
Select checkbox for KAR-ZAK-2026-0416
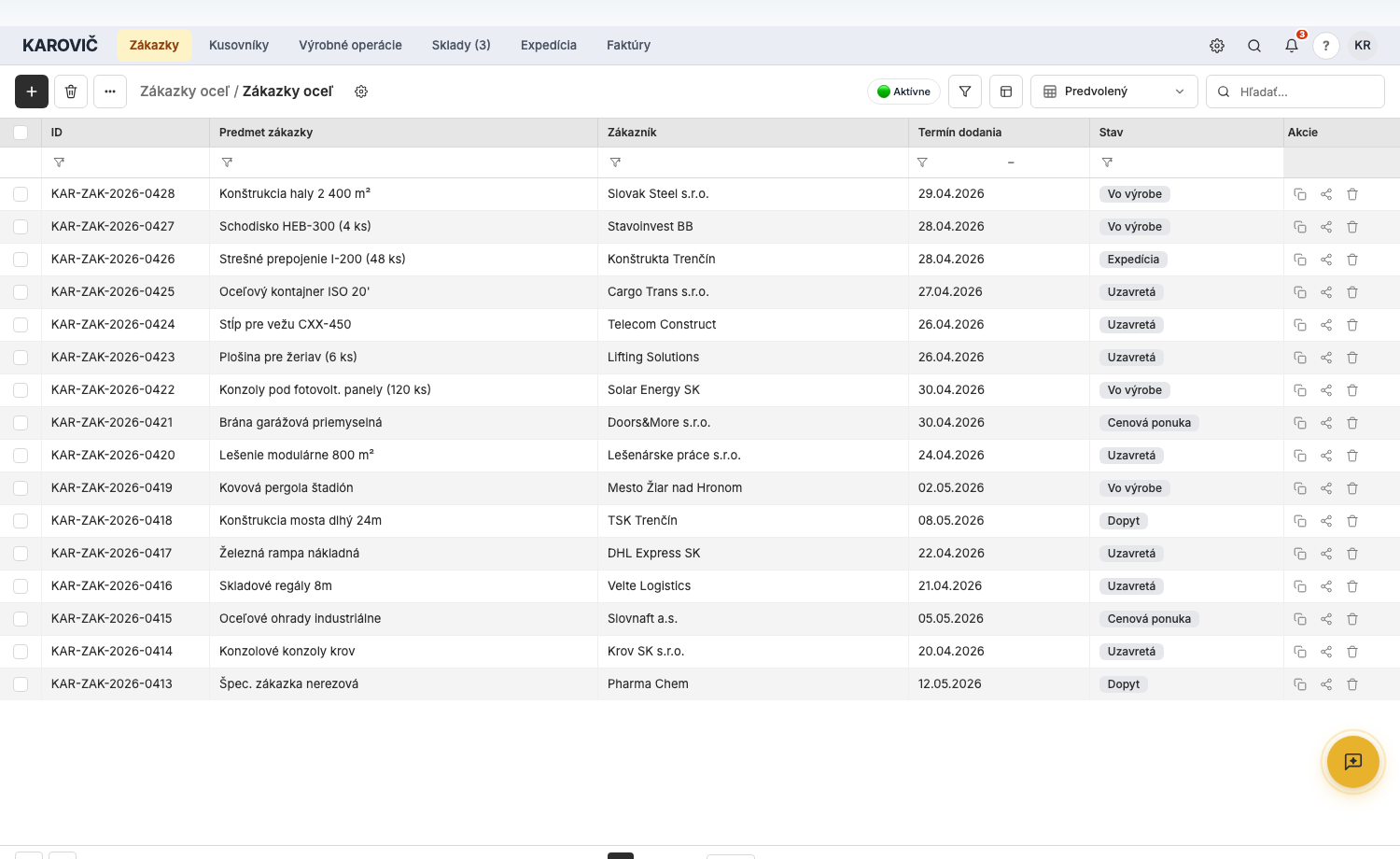tap(21, 586)
